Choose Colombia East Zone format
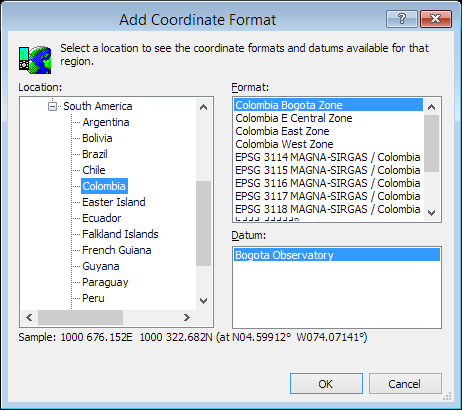The image size is (462, 410). (328, 131)
